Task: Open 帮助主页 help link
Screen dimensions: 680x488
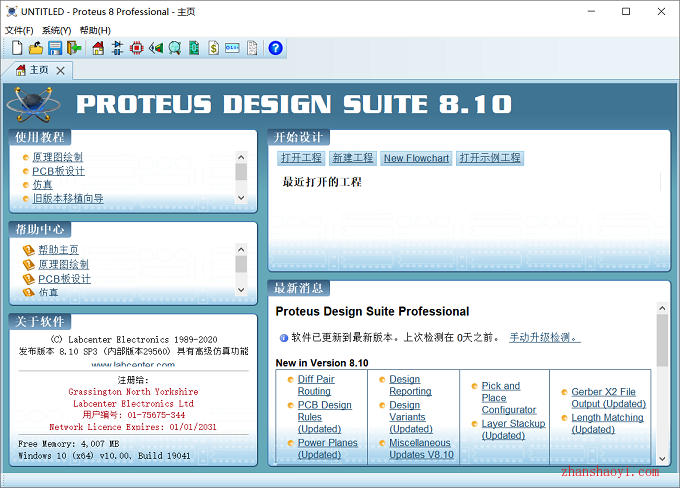Action: (x=59, y=250)
